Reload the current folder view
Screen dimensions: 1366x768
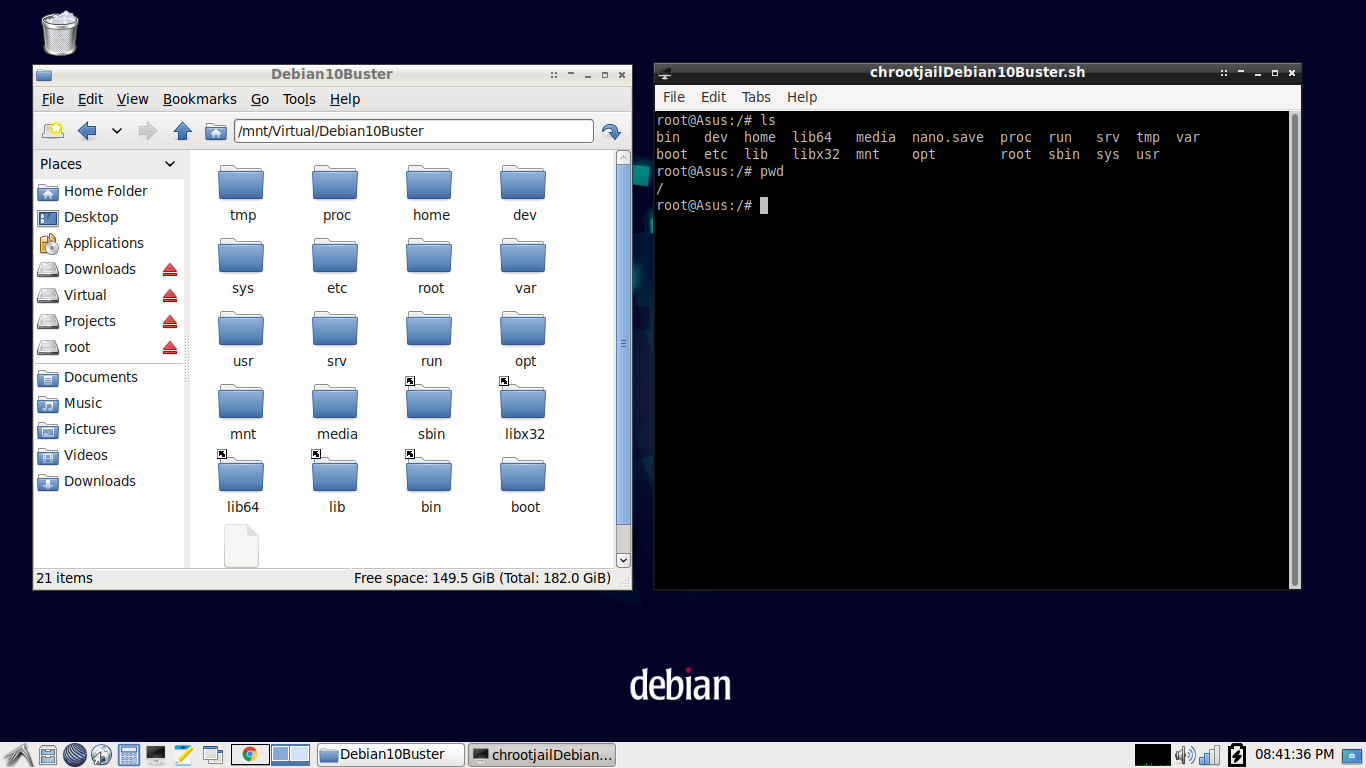611,130
